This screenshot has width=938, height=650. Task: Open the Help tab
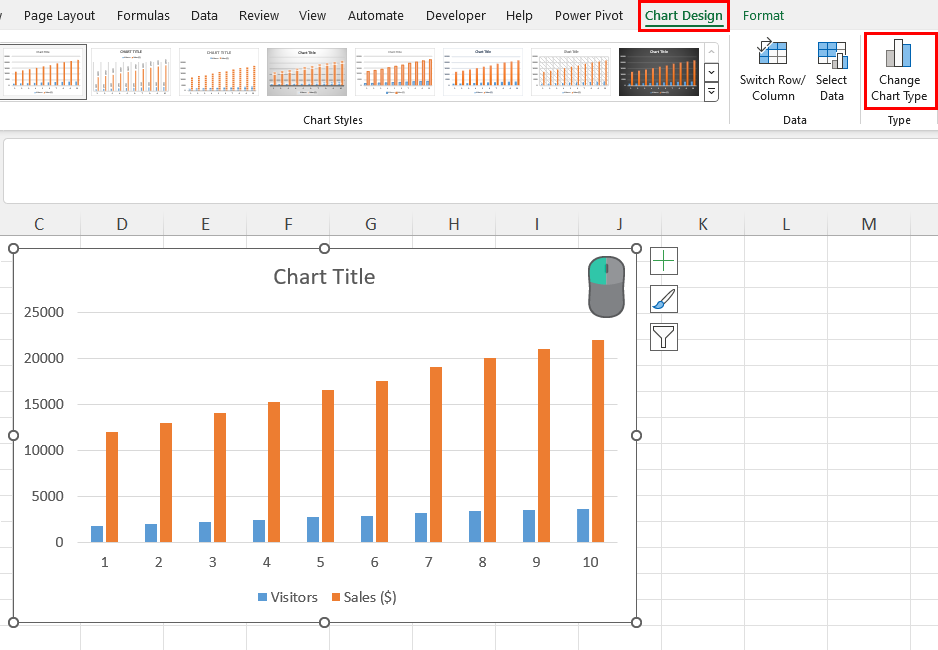tap(519, 16)
